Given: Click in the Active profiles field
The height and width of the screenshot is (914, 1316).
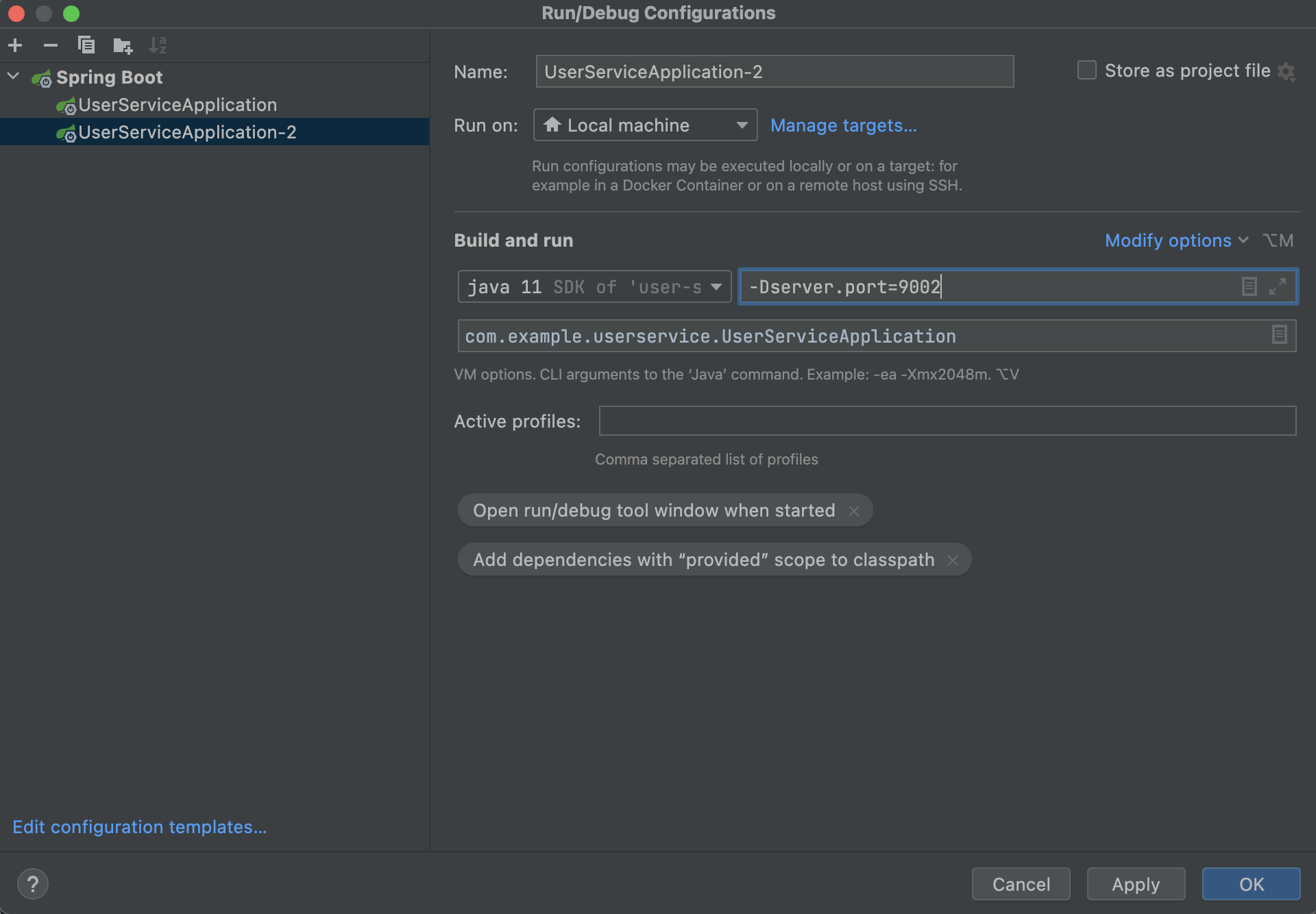Looking at the screenshot, I should [947, 421].
